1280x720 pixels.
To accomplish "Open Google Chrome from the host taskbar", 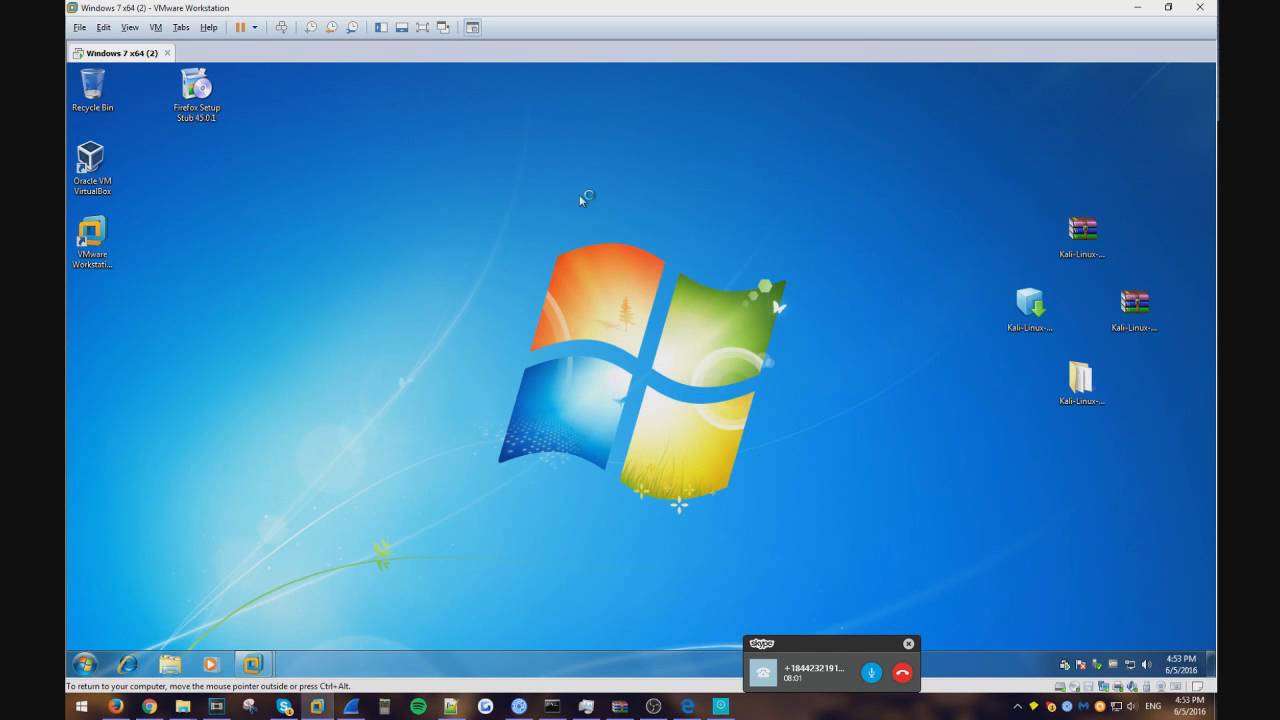I will [150, 706].
